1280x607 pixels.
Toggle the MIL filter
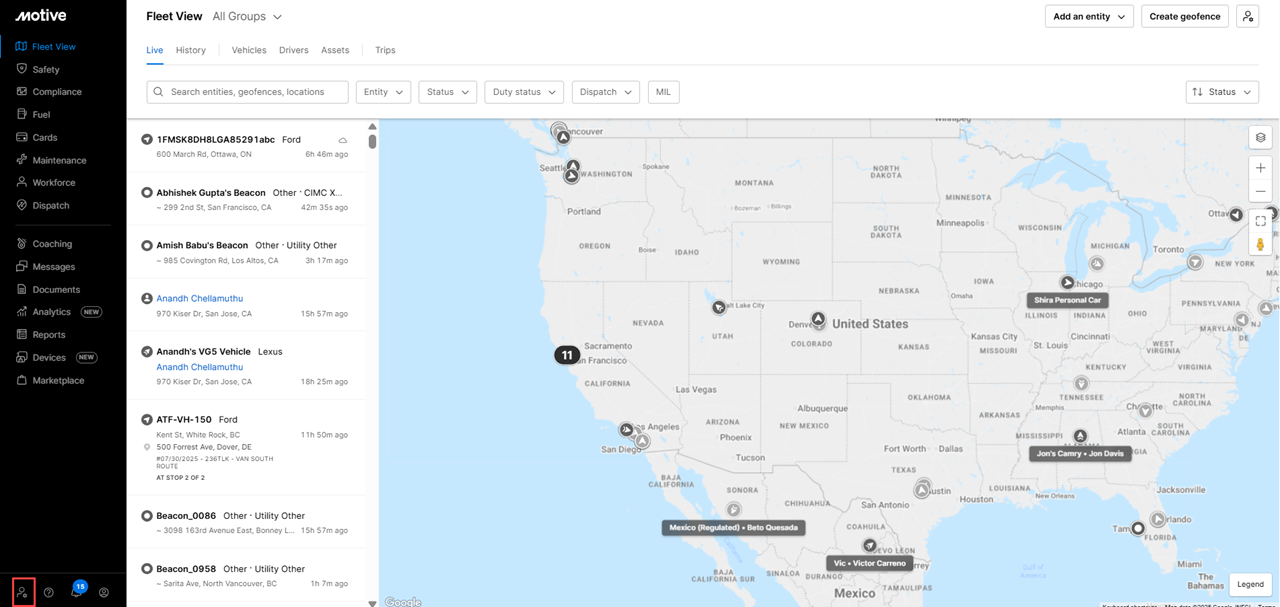(663, 92)
